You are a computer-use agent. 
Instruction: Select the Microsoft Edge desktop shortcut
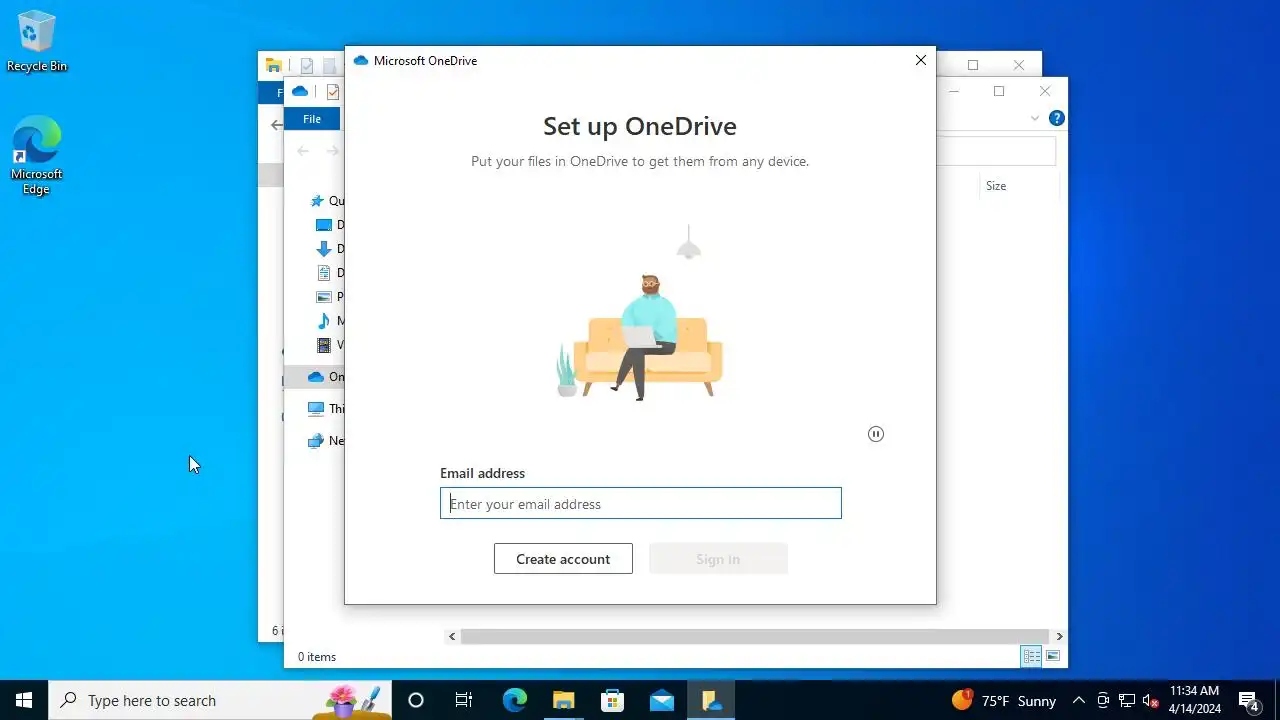(37, 155)
